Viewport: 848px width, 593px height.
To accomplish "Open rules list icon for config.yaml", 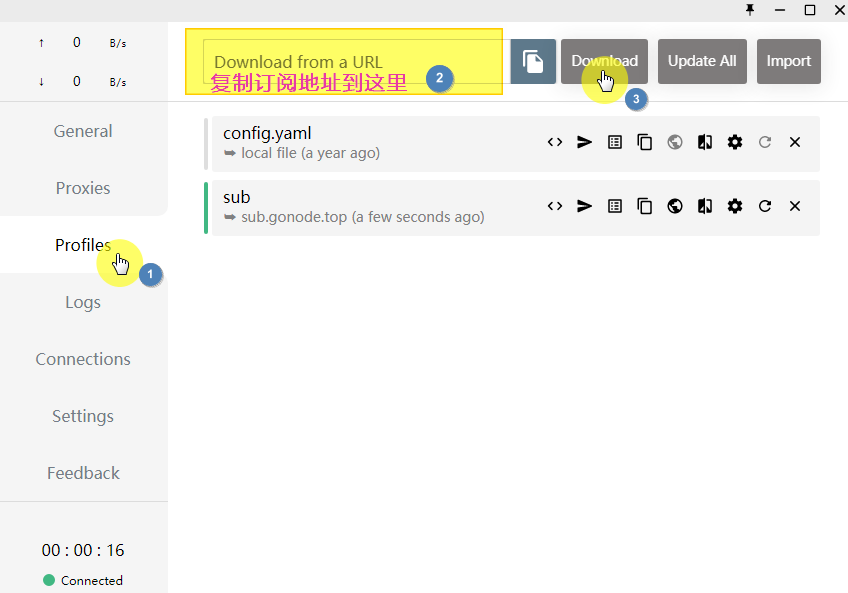I will (x=615, y=143).
